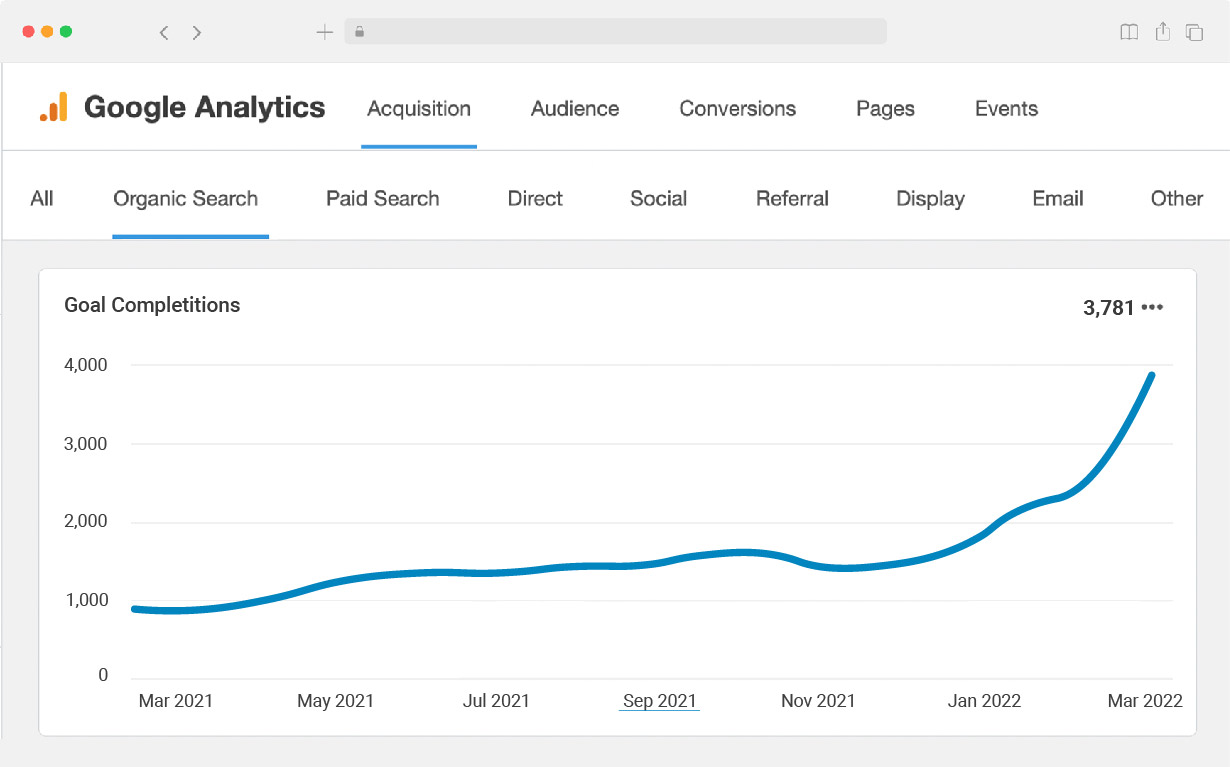Switch to the Audience tab
Viewport: 1230px width, 767px height.
(575, 109)
